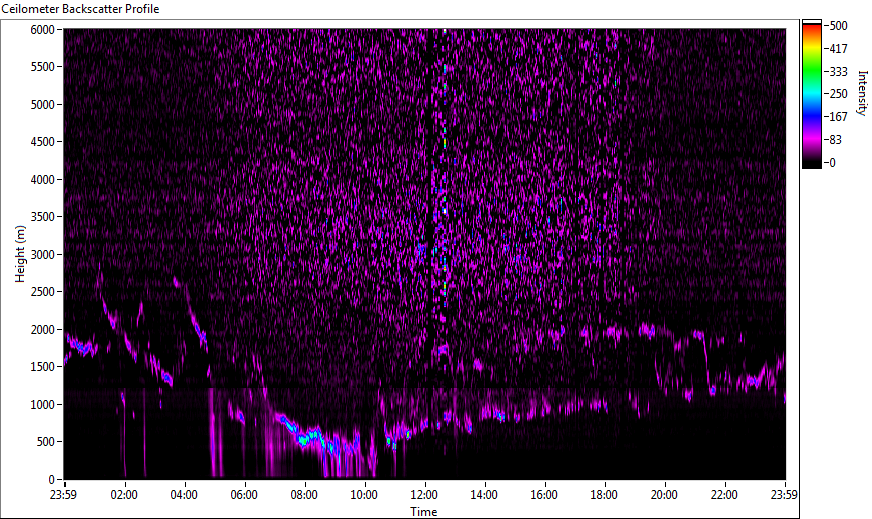Click the 08:00 time axis label

(304, 495)
